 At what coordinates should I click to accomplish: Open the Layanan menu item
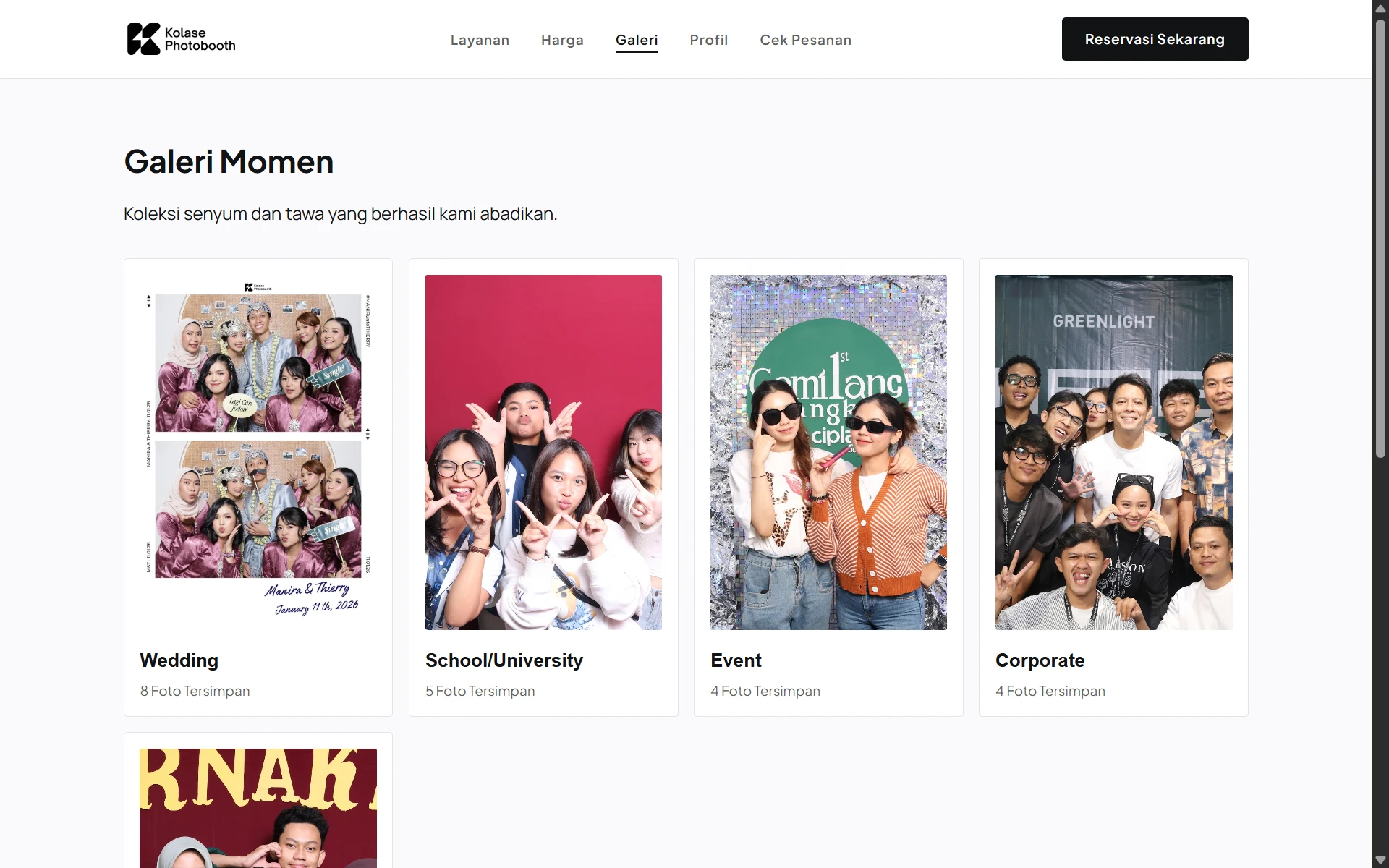pyautogui.click(x=480, y=40)
